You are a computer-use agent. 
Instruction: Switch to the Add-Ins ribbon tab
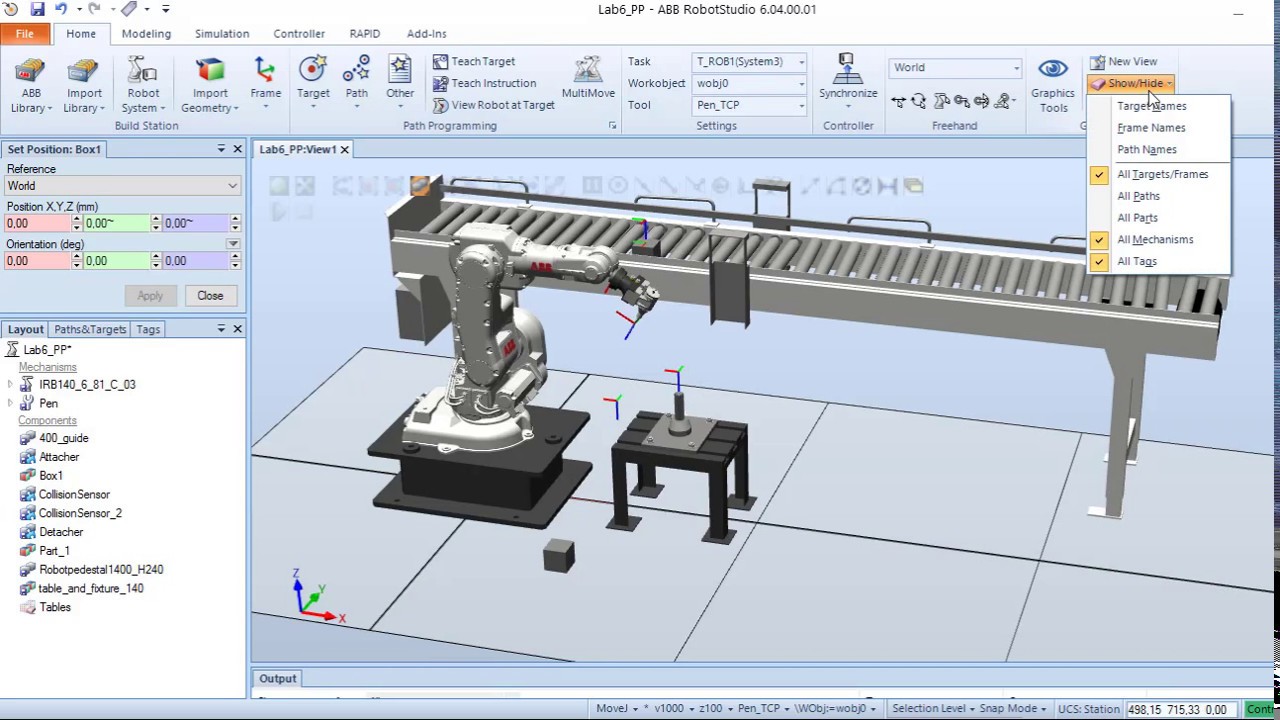[427, 33]
